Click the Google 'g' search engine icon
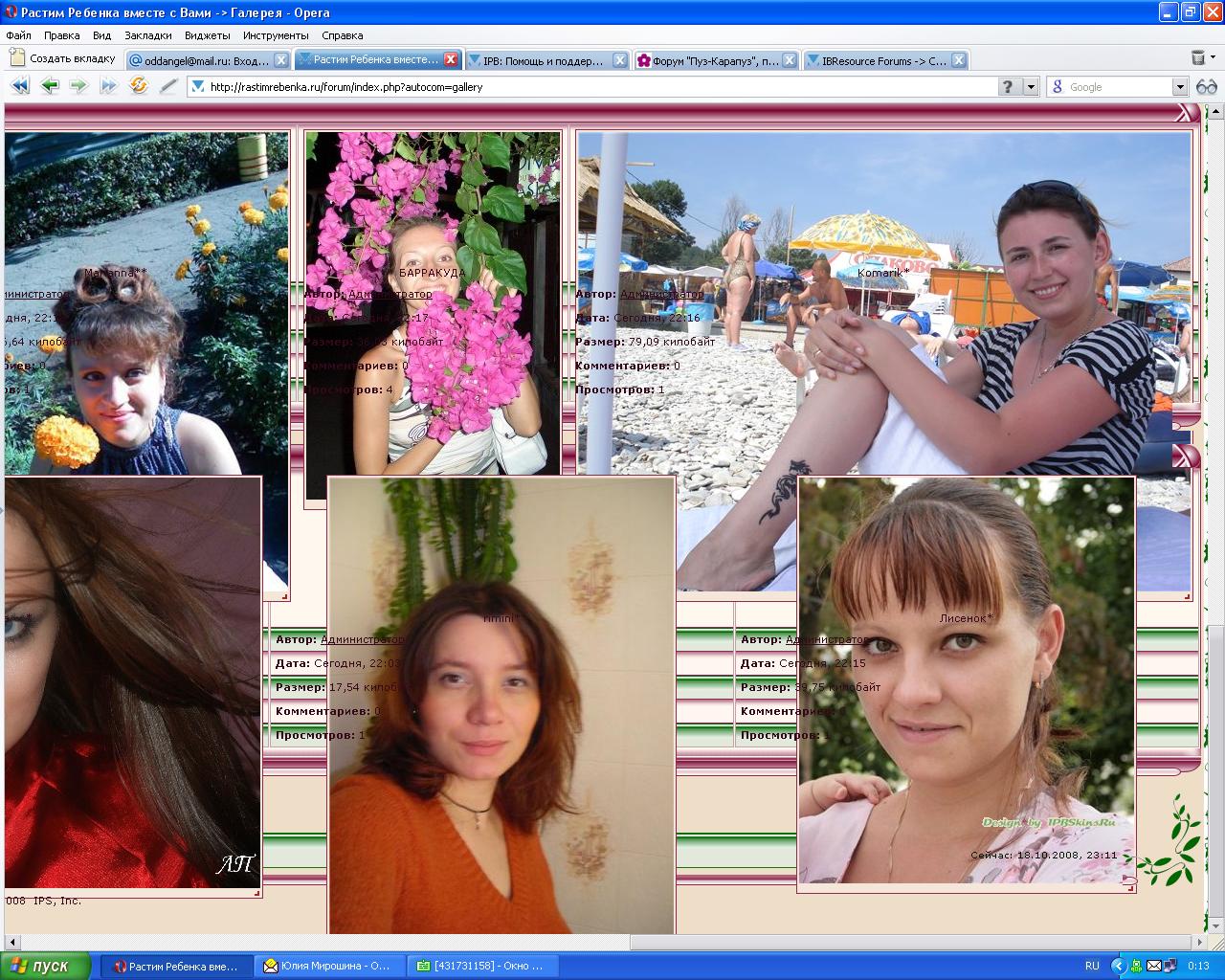This screenshot has height=980, width=1225. click(x=1058, y=87)
